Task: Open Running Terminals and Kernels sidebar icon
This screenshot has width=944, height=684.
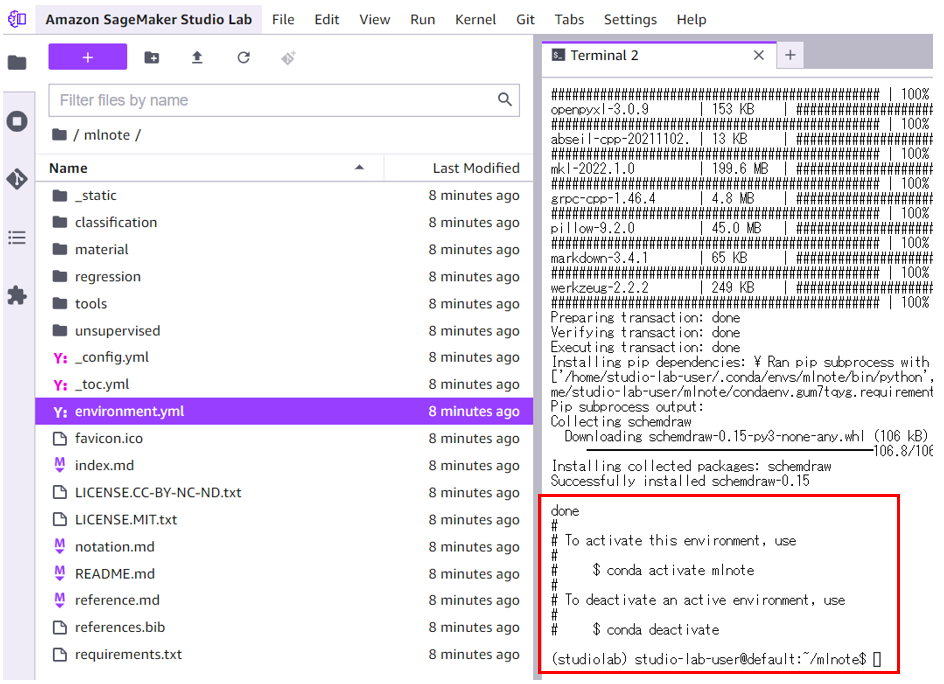Action: click(x=17, y=122)
